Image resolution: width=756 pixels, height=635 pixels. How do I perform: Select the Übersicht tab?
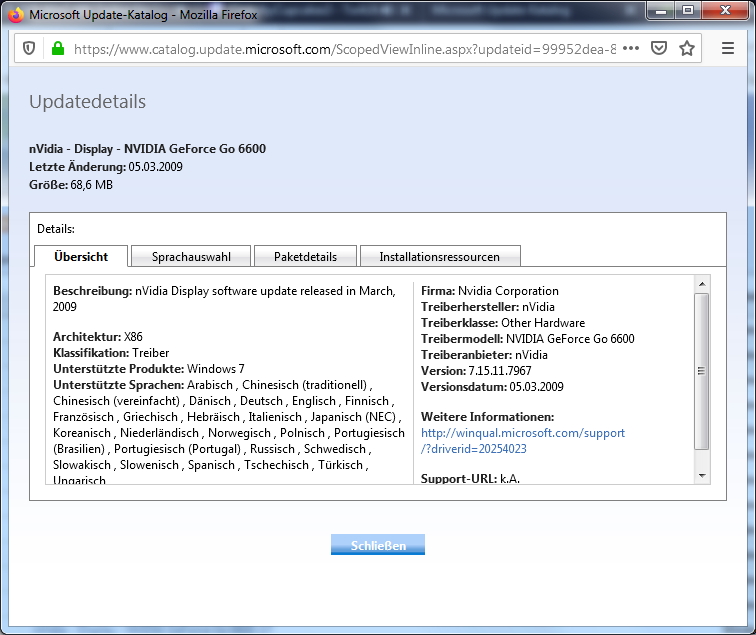81,257
